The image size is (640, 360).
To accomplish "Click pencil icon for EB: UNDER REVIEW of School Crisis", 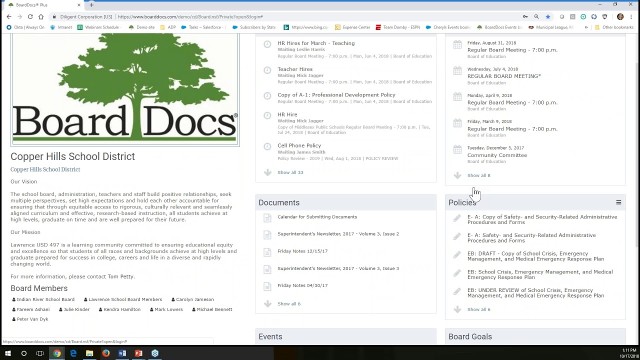I will pos(457,291).
